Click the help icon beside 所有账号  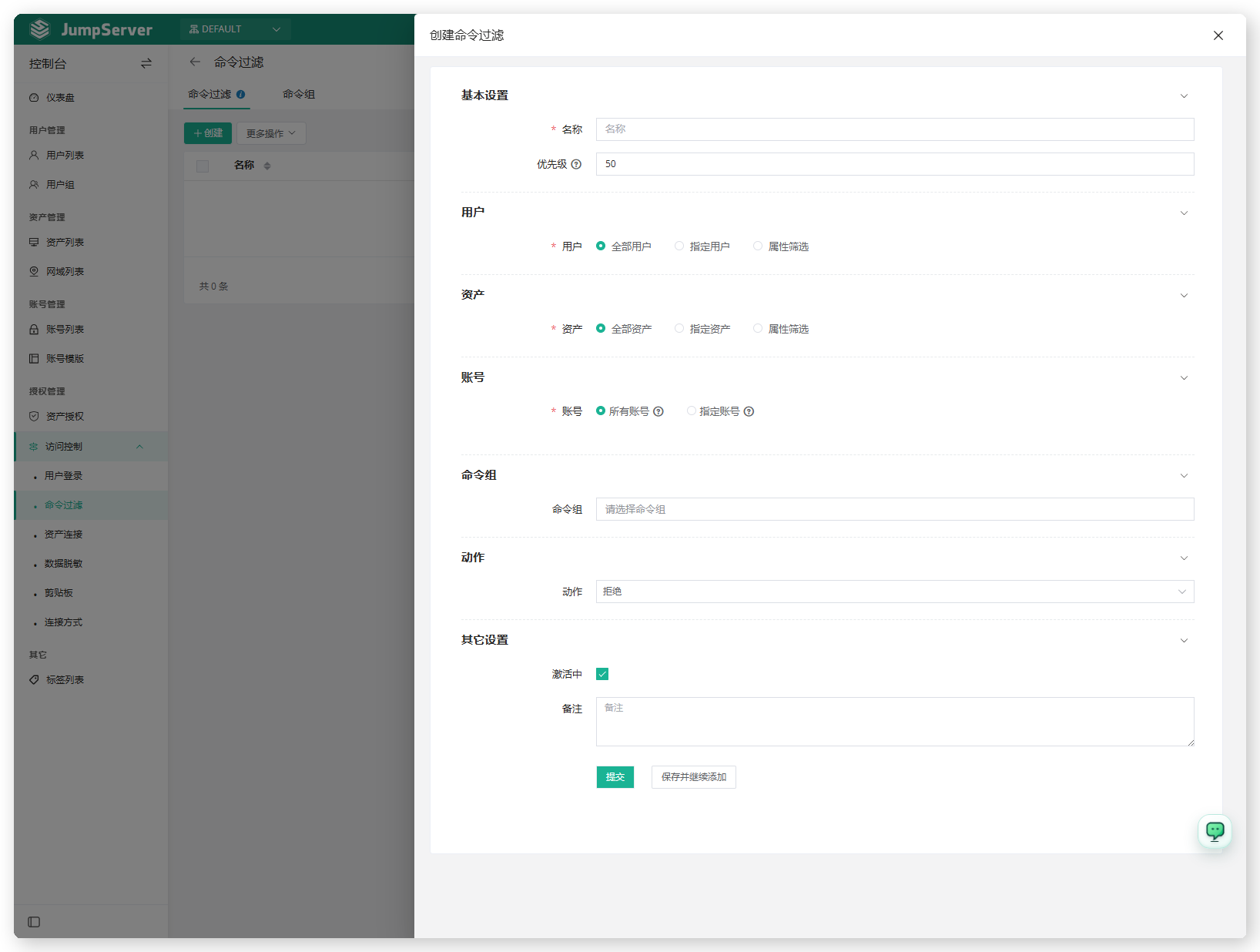point(658,411)
